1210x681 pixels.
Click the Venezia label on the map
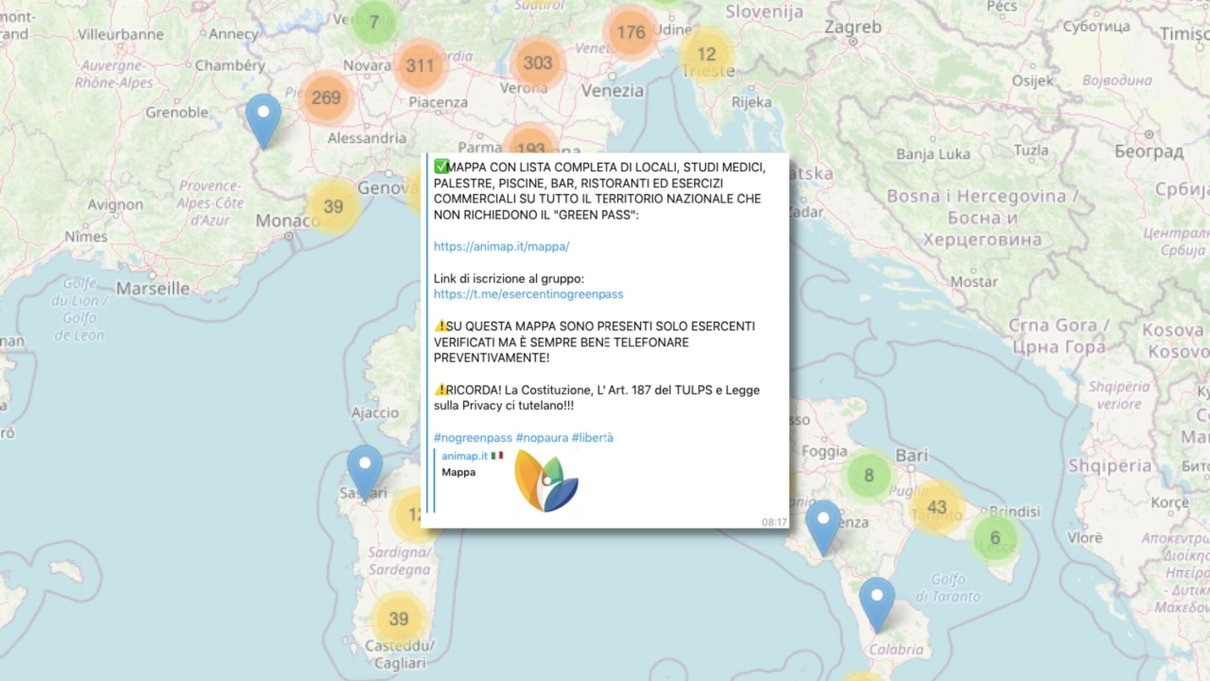[612, 90]
